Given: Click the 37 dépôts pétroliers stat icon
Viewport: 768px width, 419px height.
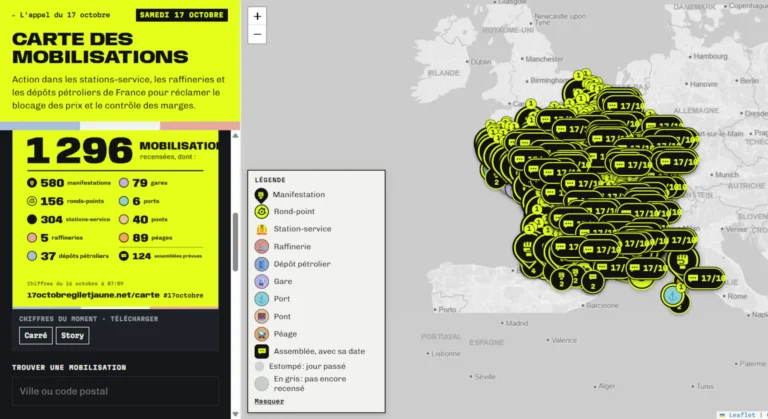Looking at the screenshot, I should click(32, 256).
